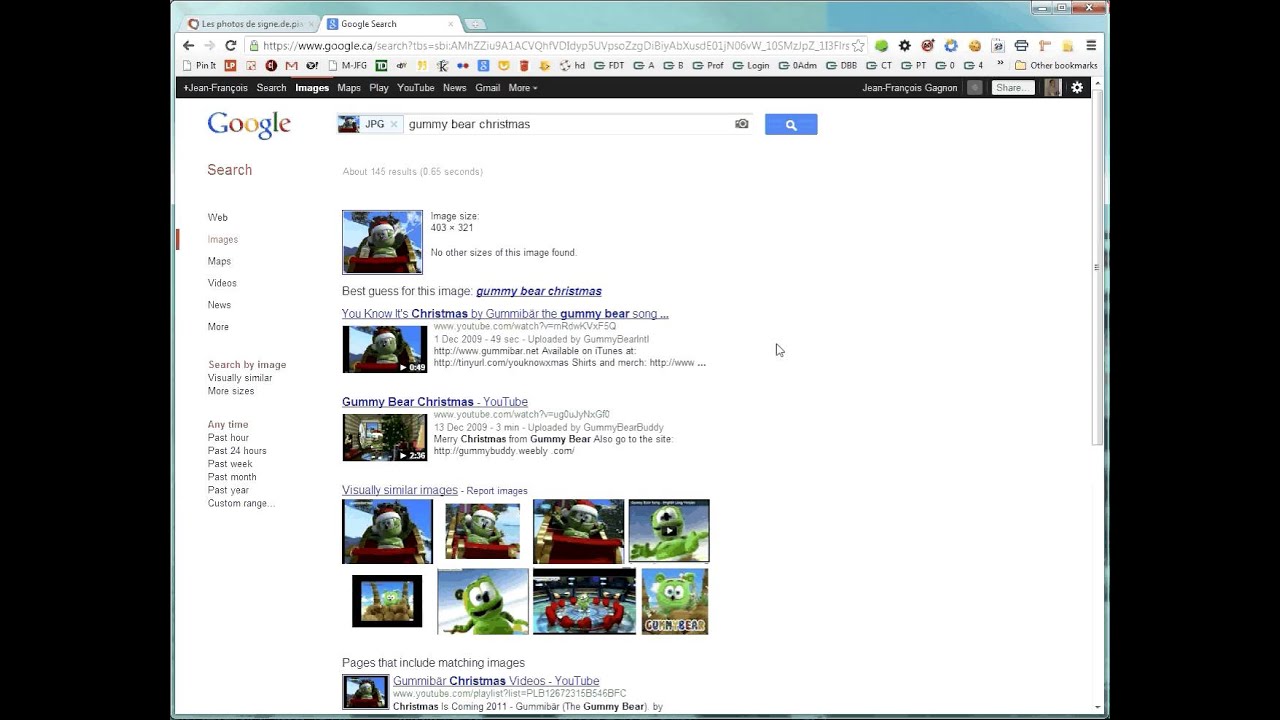The image size is (1280, 720).
Task: Open the Flickr dots bookmark icon
Action: [x=462, y=65]
